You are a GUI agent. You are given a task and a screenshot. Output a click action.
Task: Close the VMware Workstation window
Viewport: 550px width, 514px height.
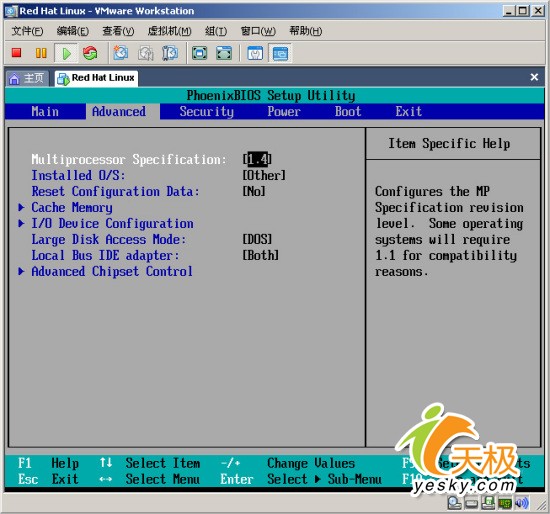click(537, 11)
